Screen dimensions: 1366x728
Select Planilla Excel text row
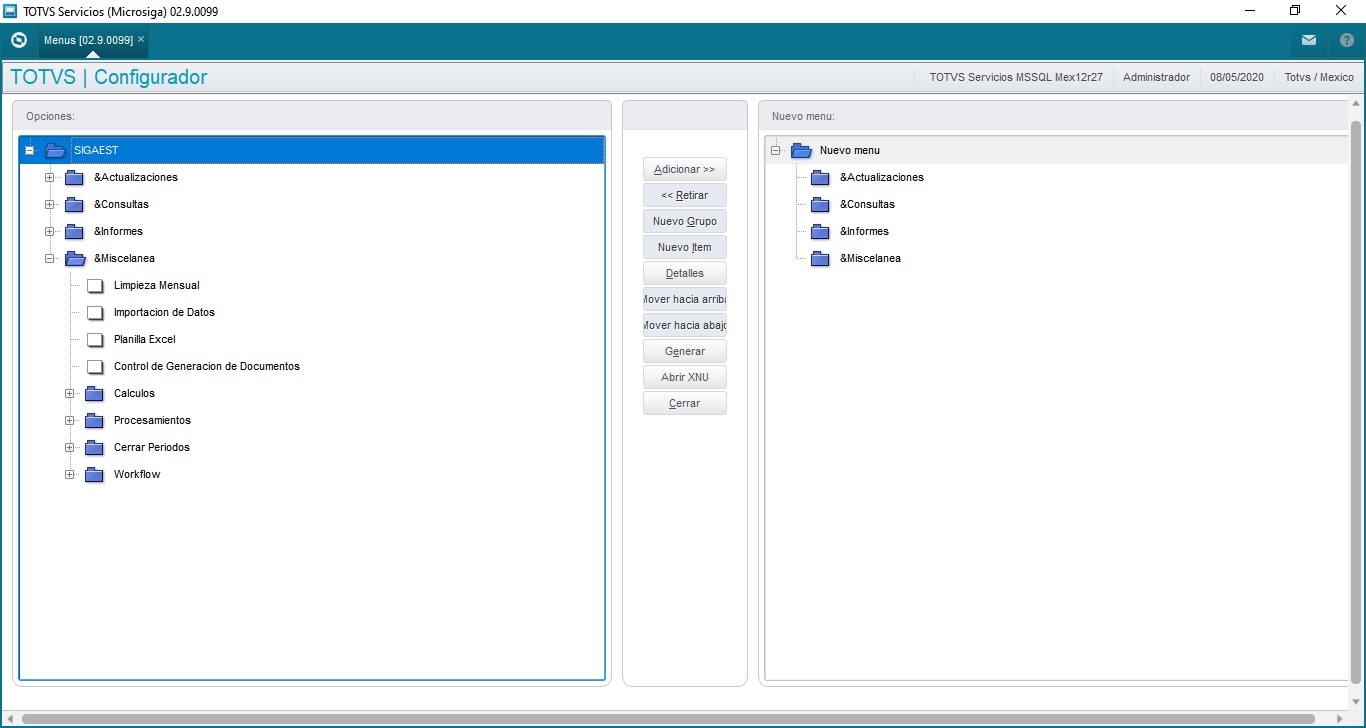(x=145, y=339)
